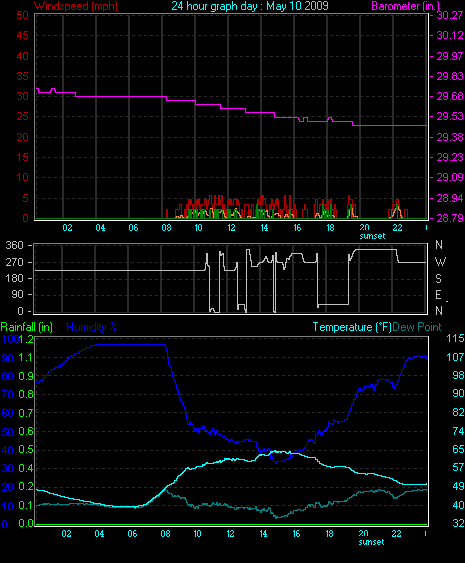The image size is (465, 563).
Task: Click the 57 temperature scale value
Action: point(458,467)
